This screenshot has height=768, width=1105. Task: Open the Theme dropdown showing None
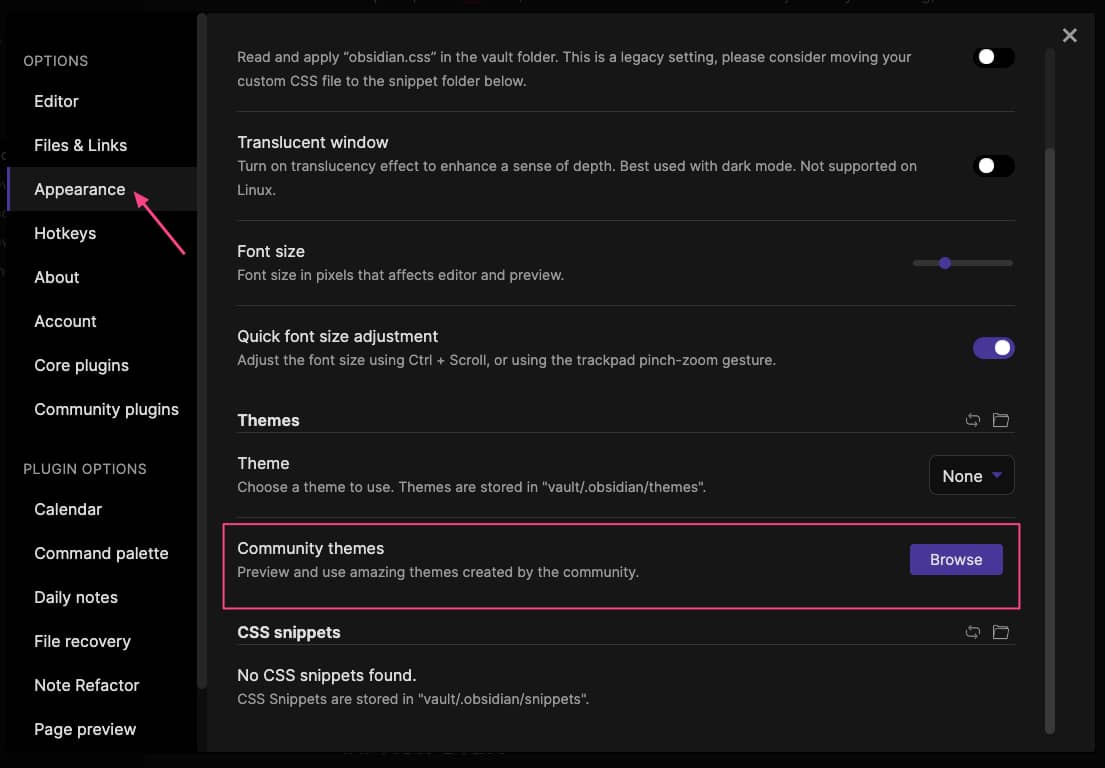tap(971, 476)
